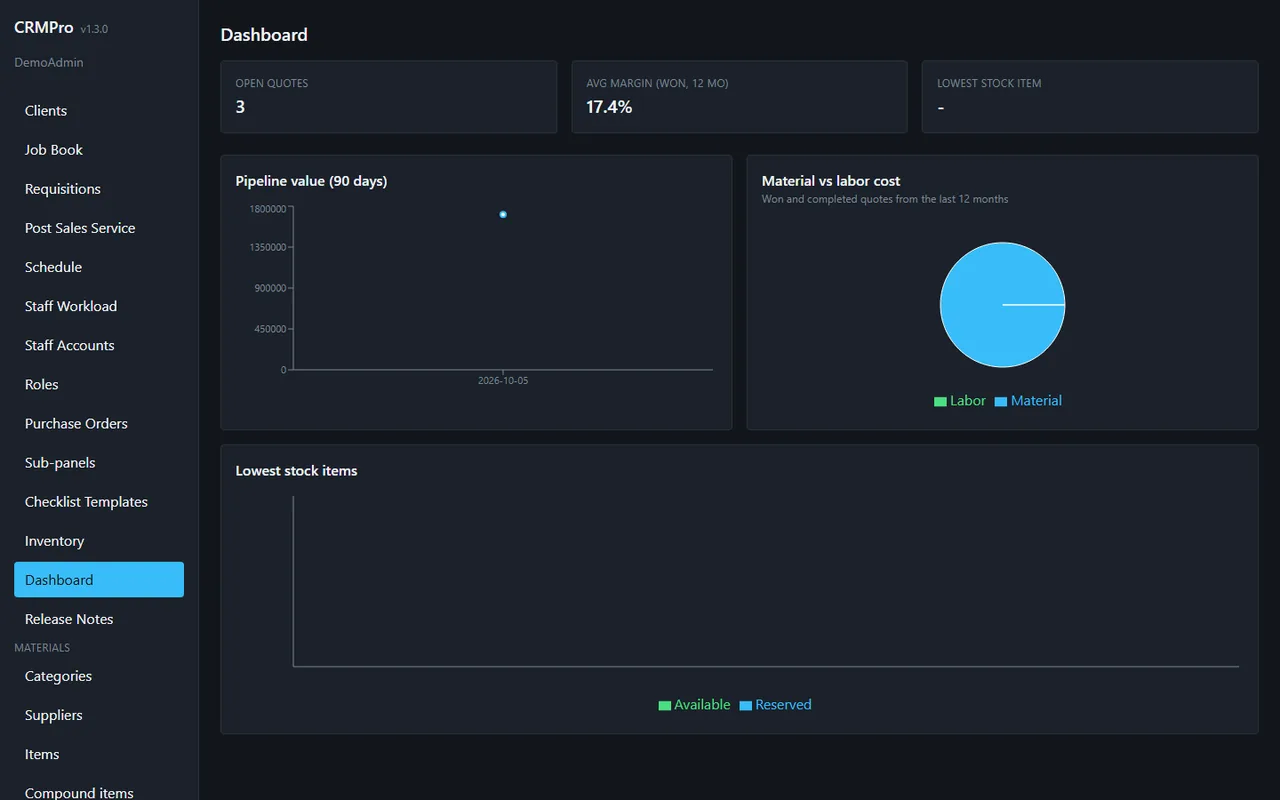1280x800 pixels.
Task: Click the "Pipeline value (90 days)" chart title
Action: coord(311,181)
